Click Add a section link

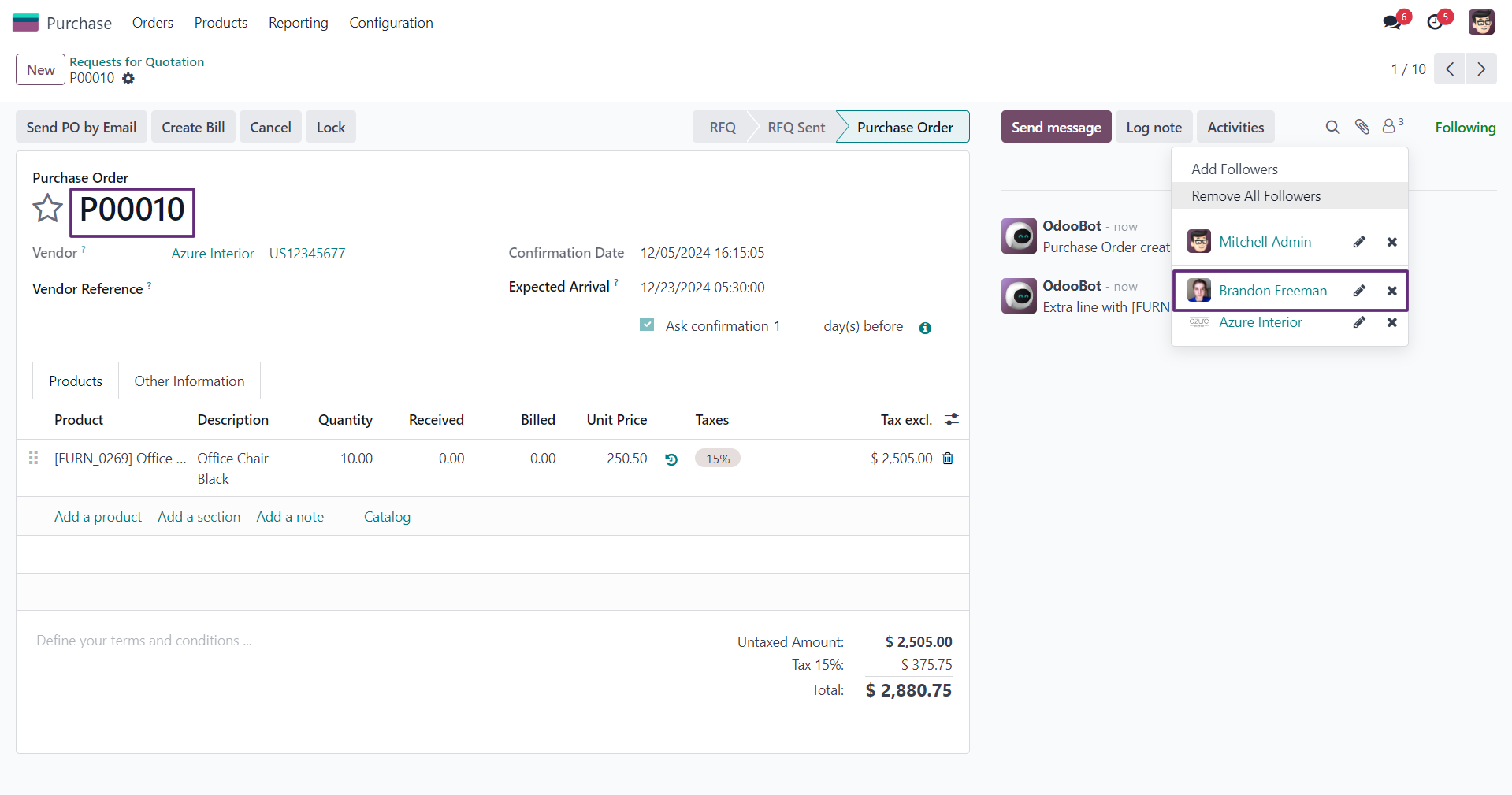click(199, 516)
